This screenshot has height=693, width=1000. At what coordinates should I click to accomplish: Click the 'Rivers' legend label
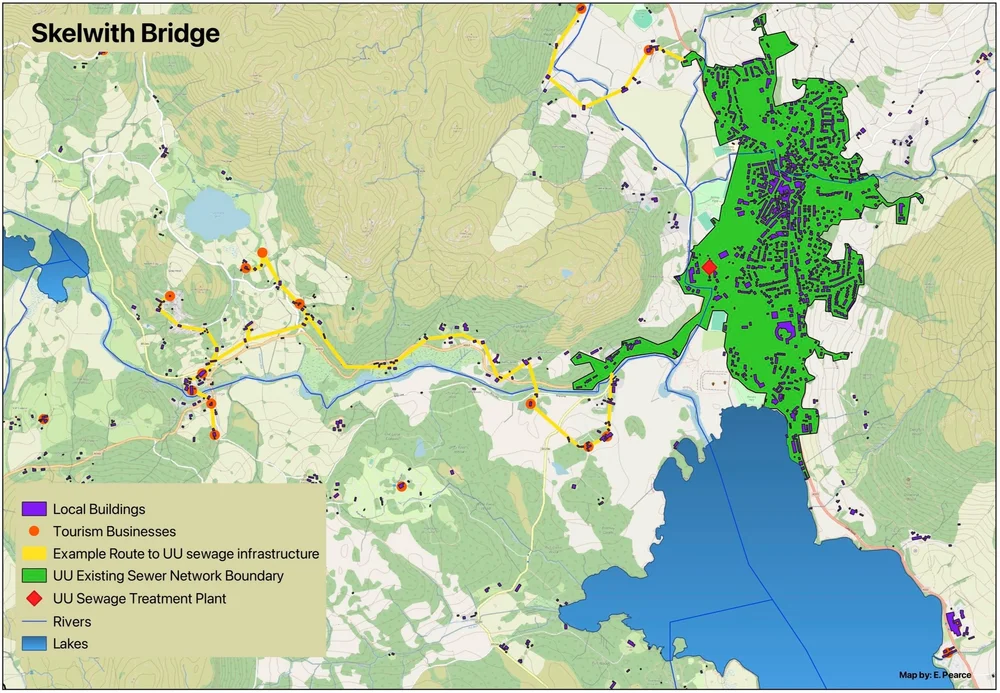(x=72, y=621)
